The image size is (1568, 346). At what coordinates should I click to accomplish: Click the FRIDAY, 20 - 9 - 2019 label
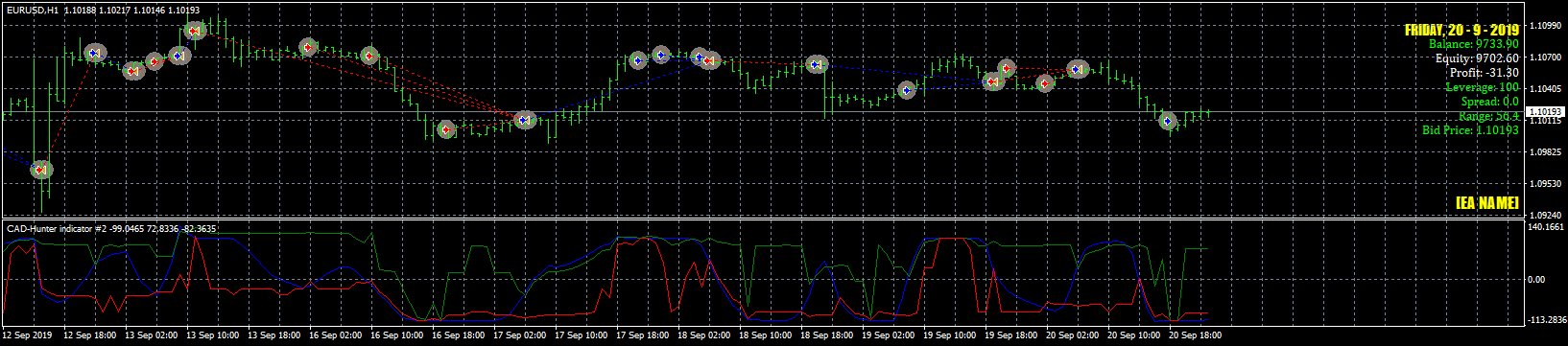[x=1461, y=31]
